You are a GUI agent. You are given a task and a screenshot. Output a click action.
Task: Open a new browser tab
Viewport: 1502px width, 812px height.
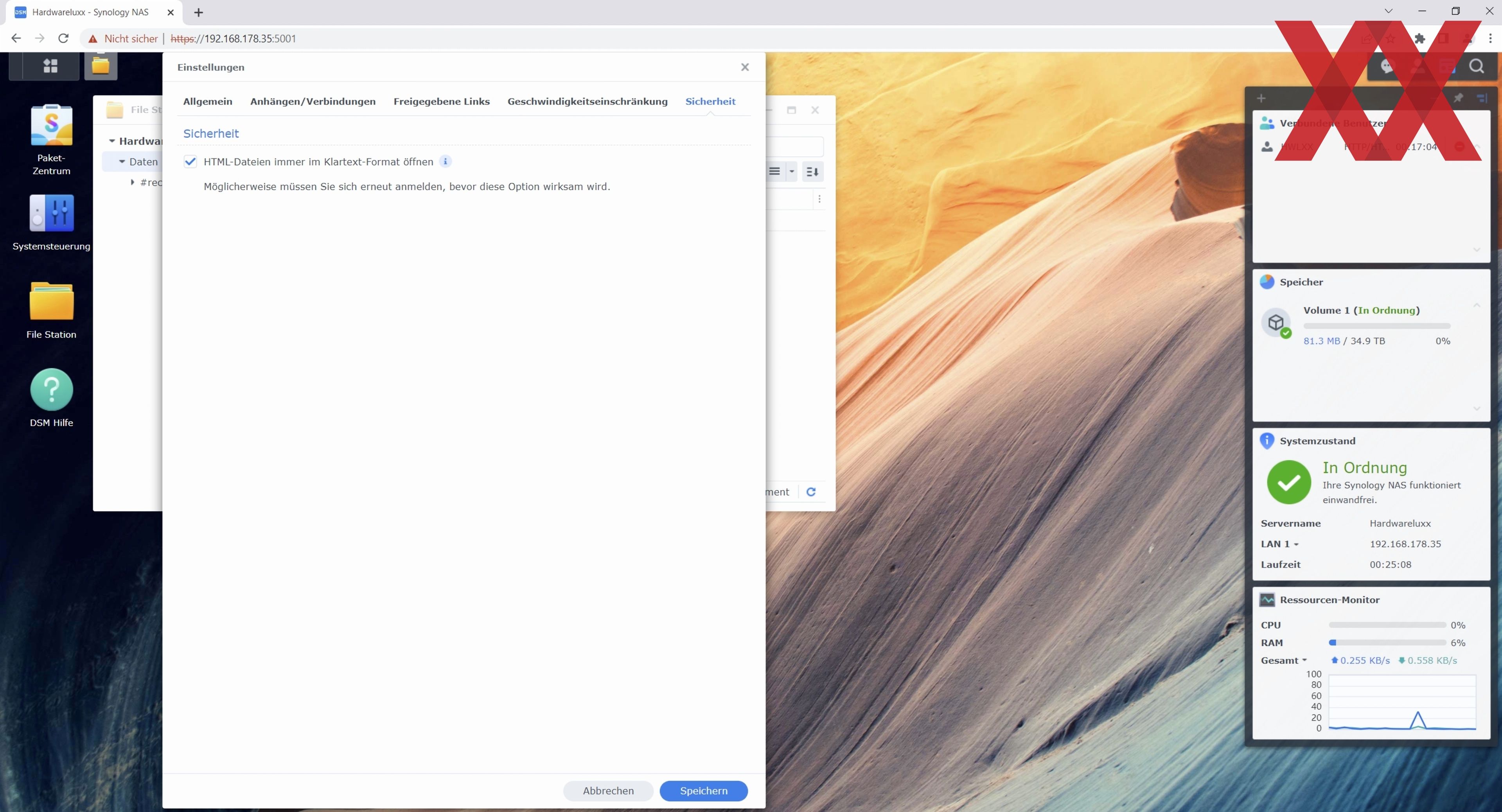198,12
